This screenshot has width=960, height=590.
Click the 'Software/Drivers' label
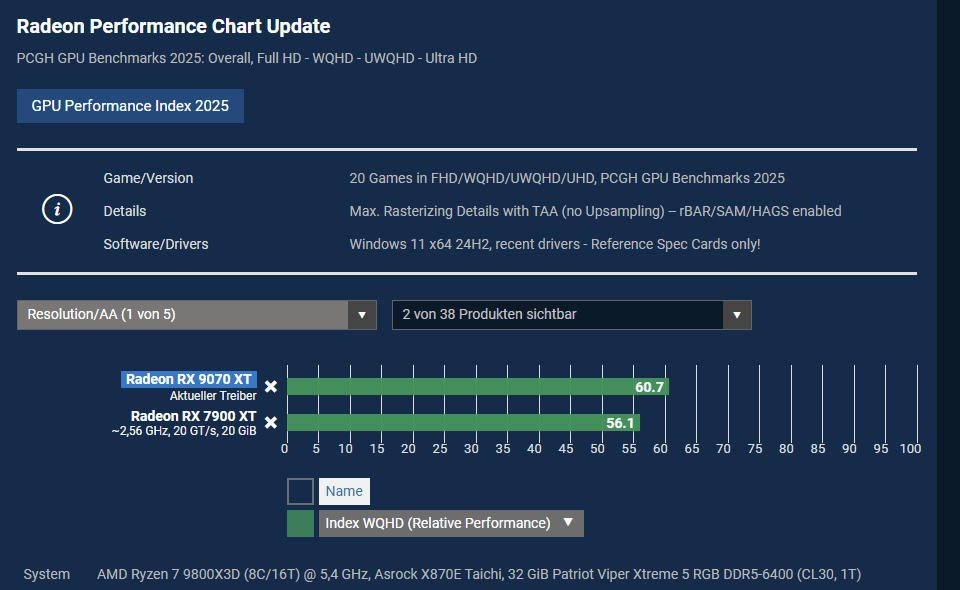(x=156, y=244)
